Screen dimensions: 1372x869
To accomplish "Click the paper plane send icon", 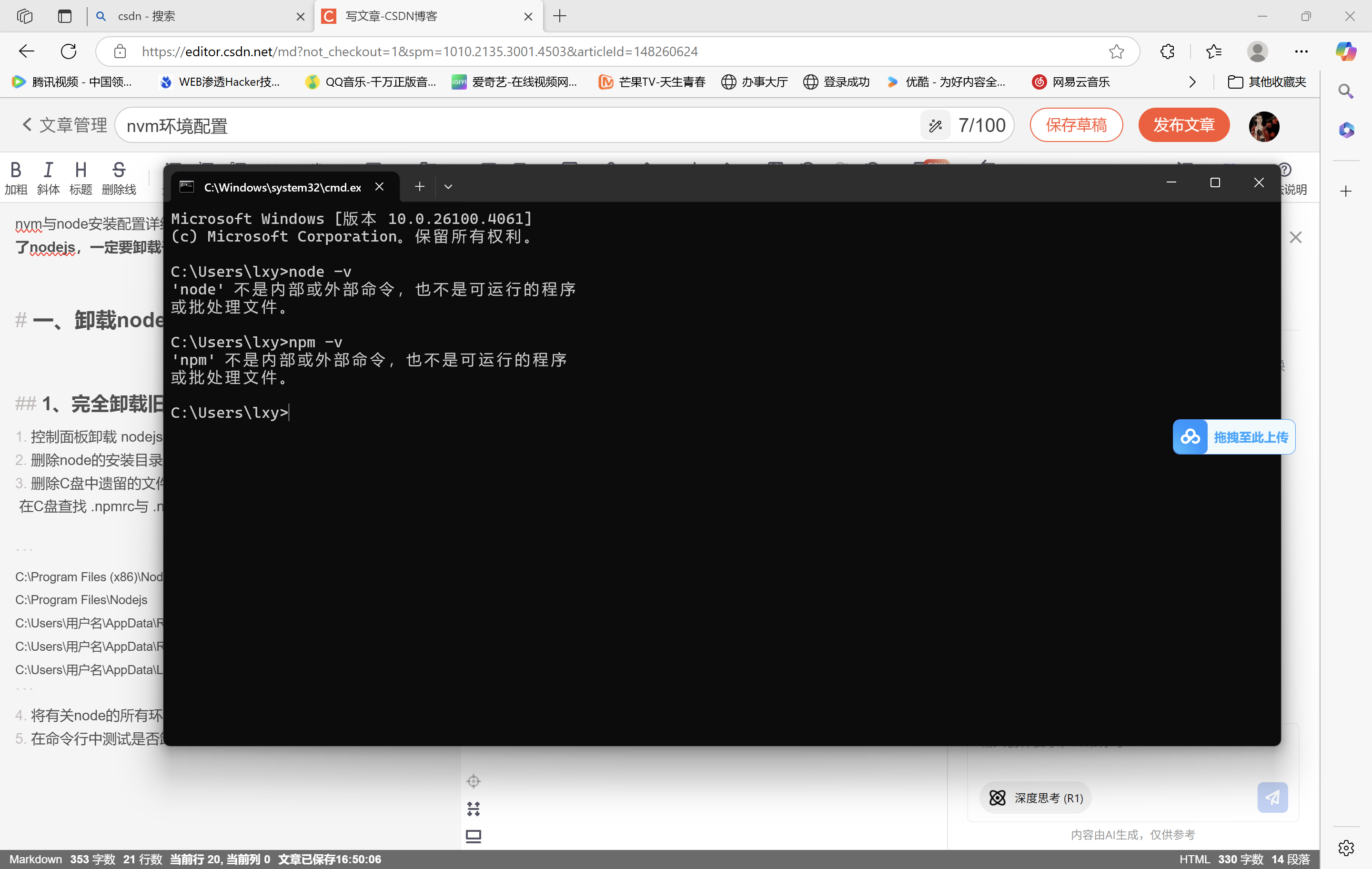I will click(x=1272, y=797).
